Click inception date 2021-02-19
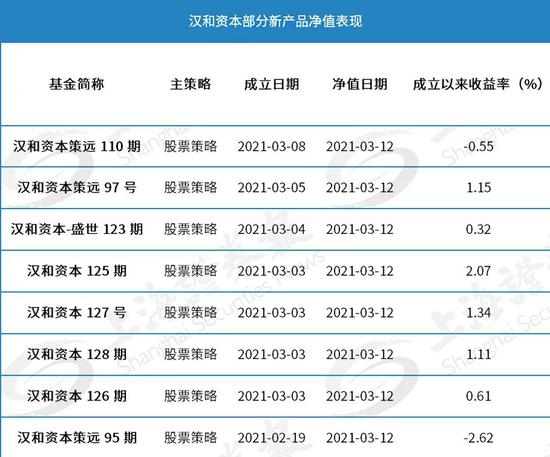 271,438
